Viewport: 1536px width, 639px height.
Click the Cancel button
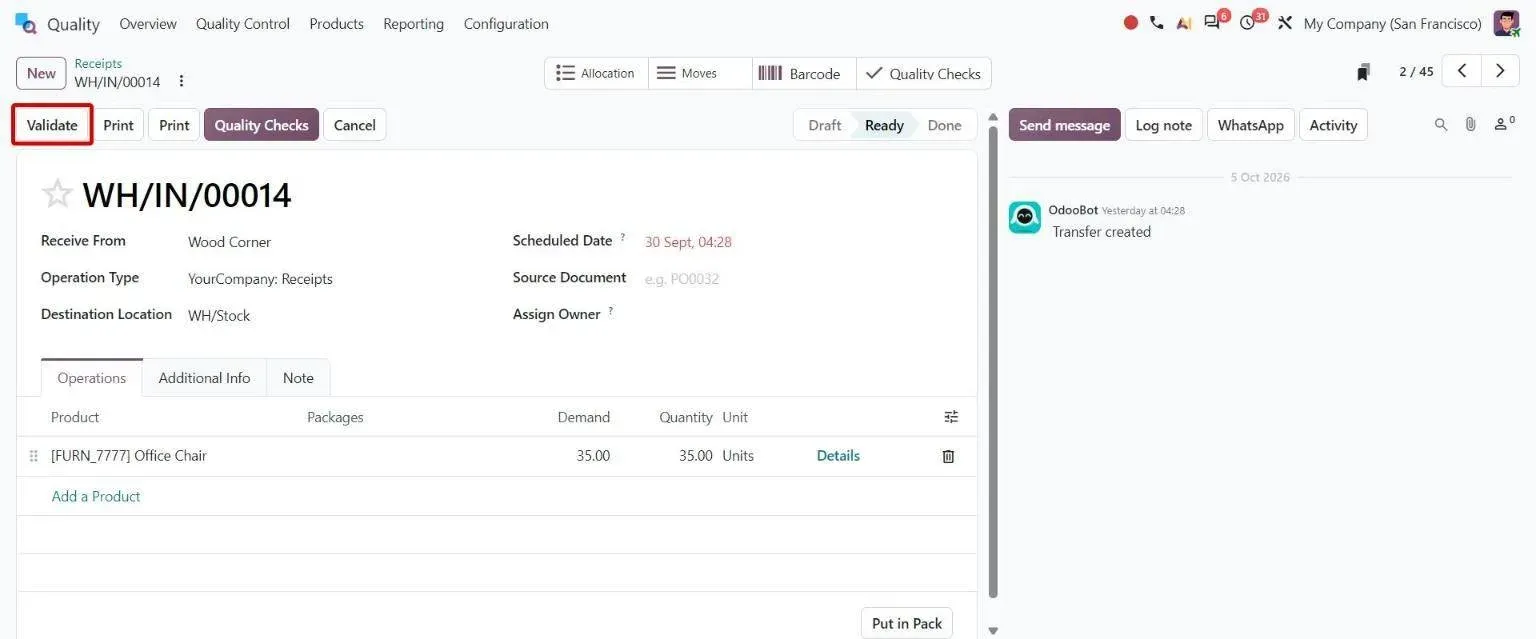(355, 125)
